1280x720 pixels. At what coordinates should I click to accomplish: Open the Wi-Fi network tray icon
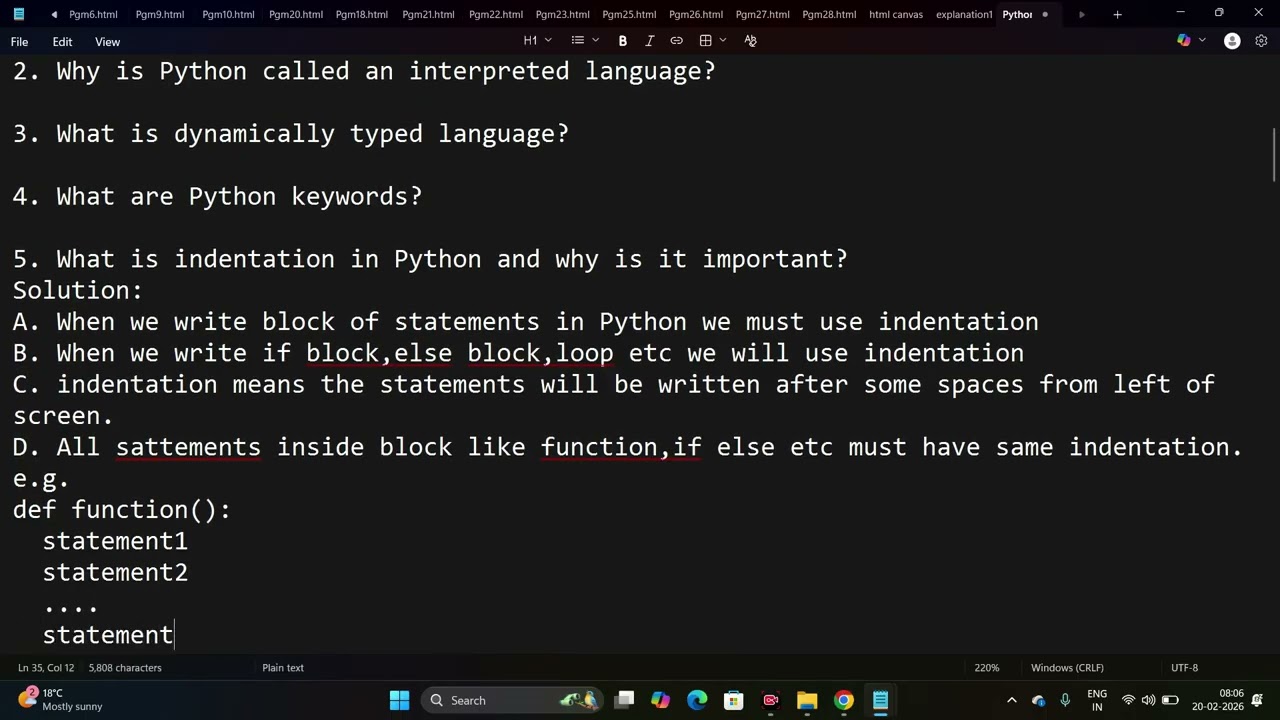click(1128, 700)
